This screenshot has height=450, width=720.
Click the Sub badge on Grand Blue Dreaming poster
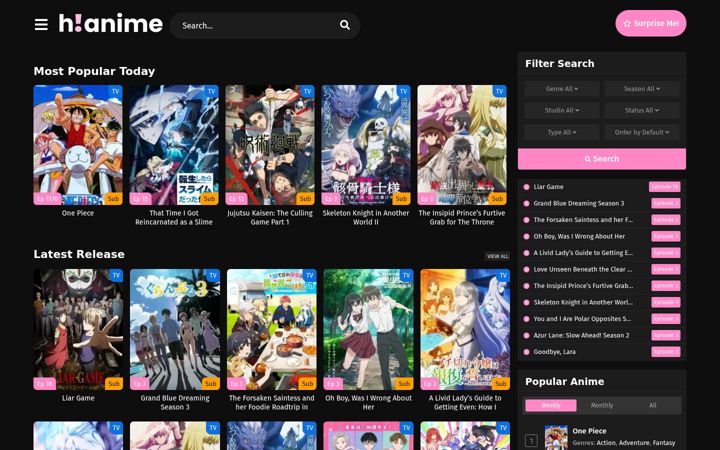tap(211, 383)
